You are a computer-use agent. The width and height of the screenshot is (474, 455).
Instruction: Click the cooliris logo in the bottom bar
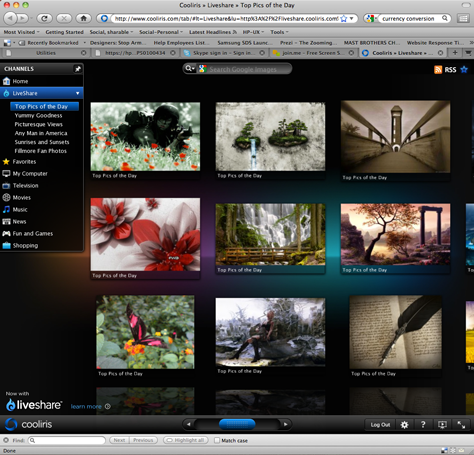coord(29,424)
